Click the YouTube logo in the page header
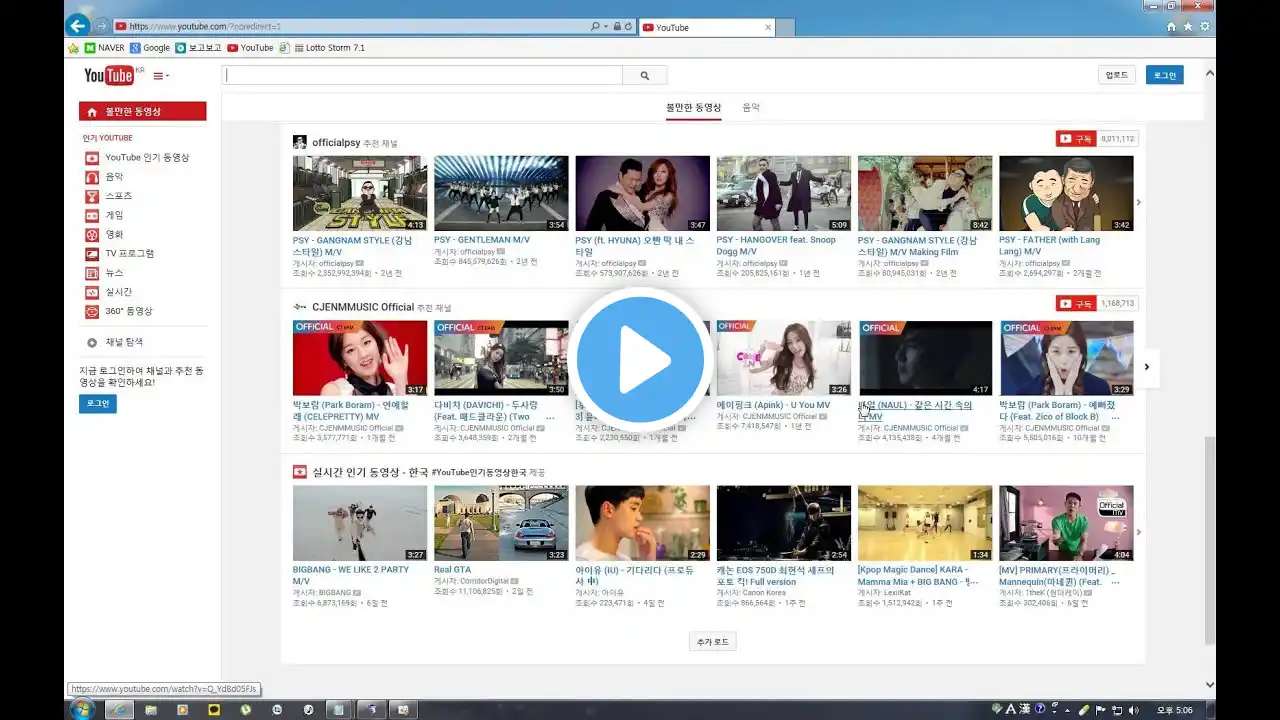Viewport: 1280px width, 720px height. pos(109,76)
